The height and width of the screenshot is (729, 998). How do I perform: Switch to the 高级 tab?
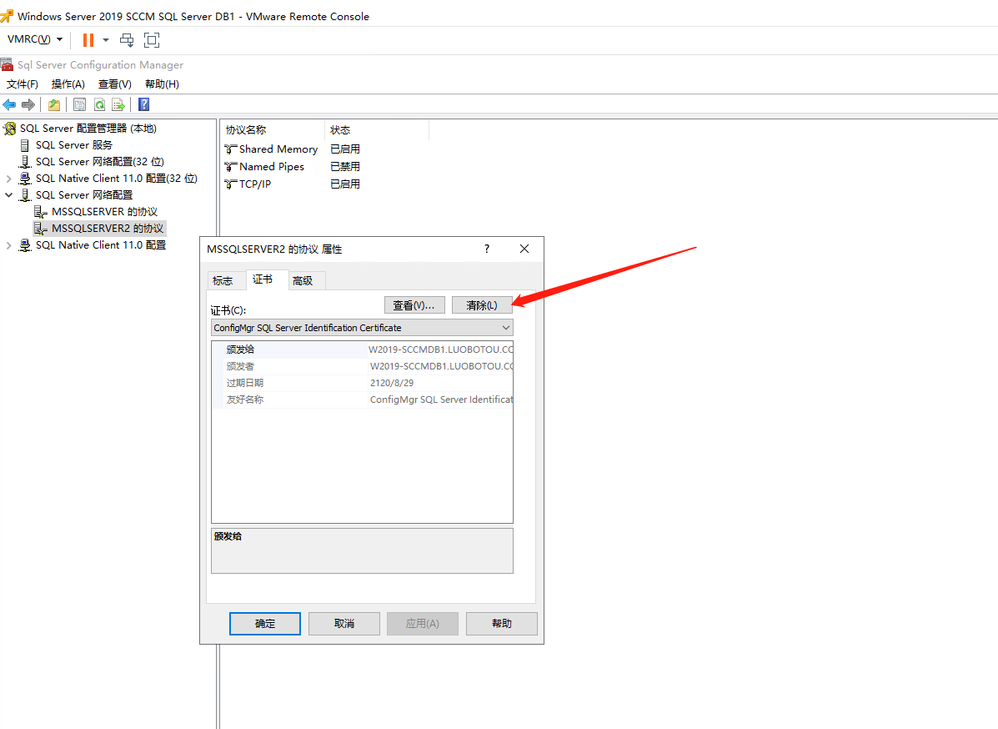tap(303, 281)
